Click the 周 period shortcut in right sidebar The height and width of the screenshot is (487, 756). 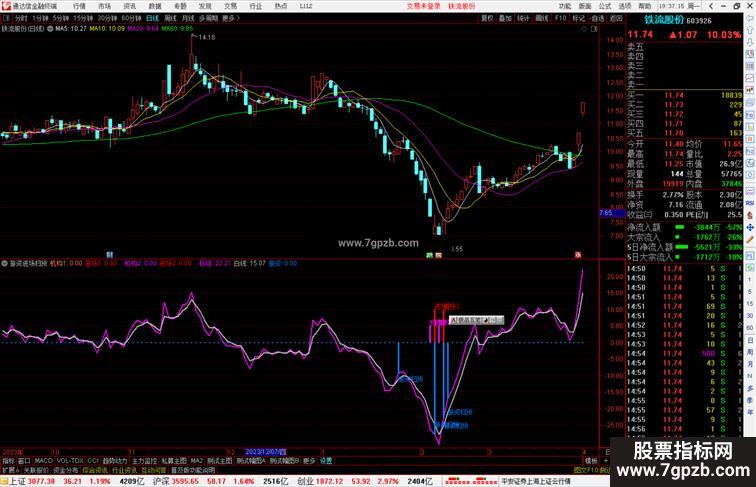750,352
